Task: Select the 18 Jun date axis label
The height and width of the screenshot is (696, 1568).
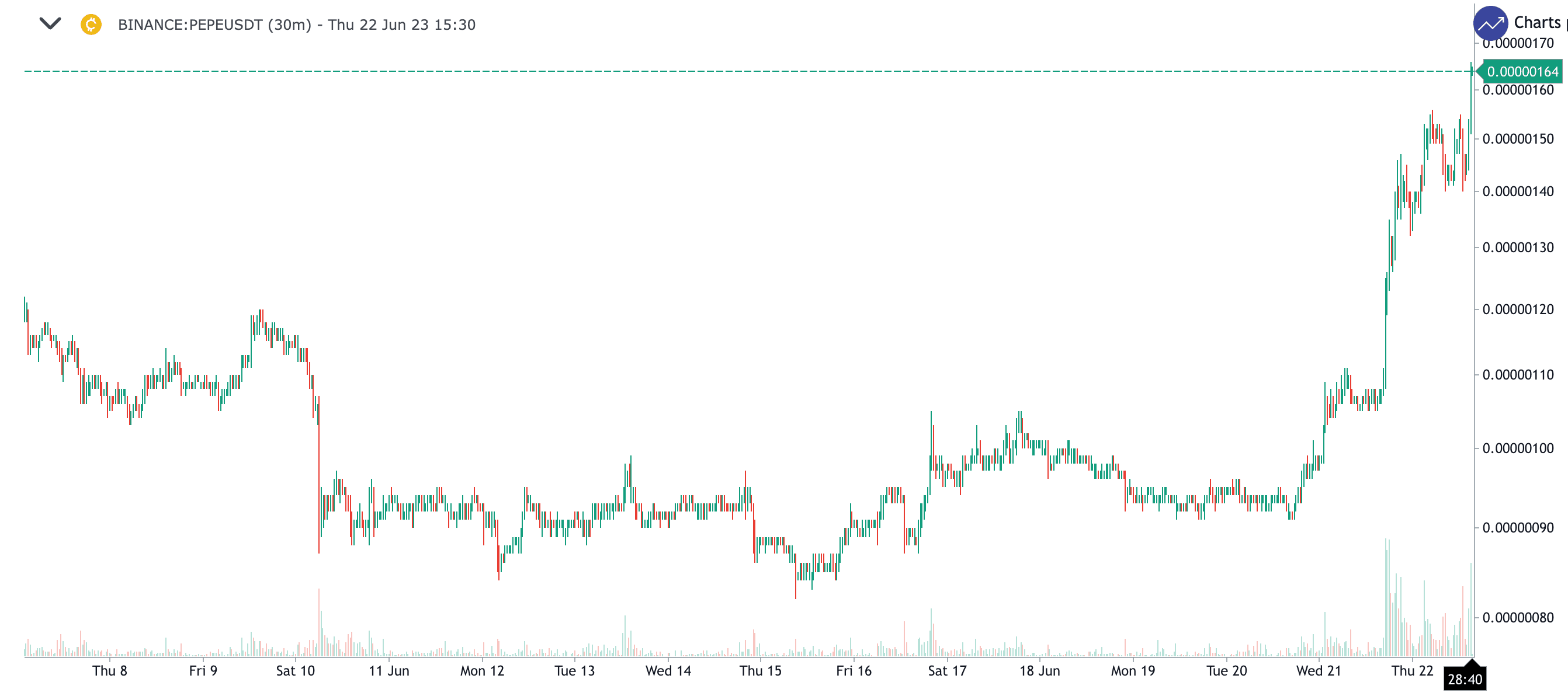Action: pos(1040,670)
